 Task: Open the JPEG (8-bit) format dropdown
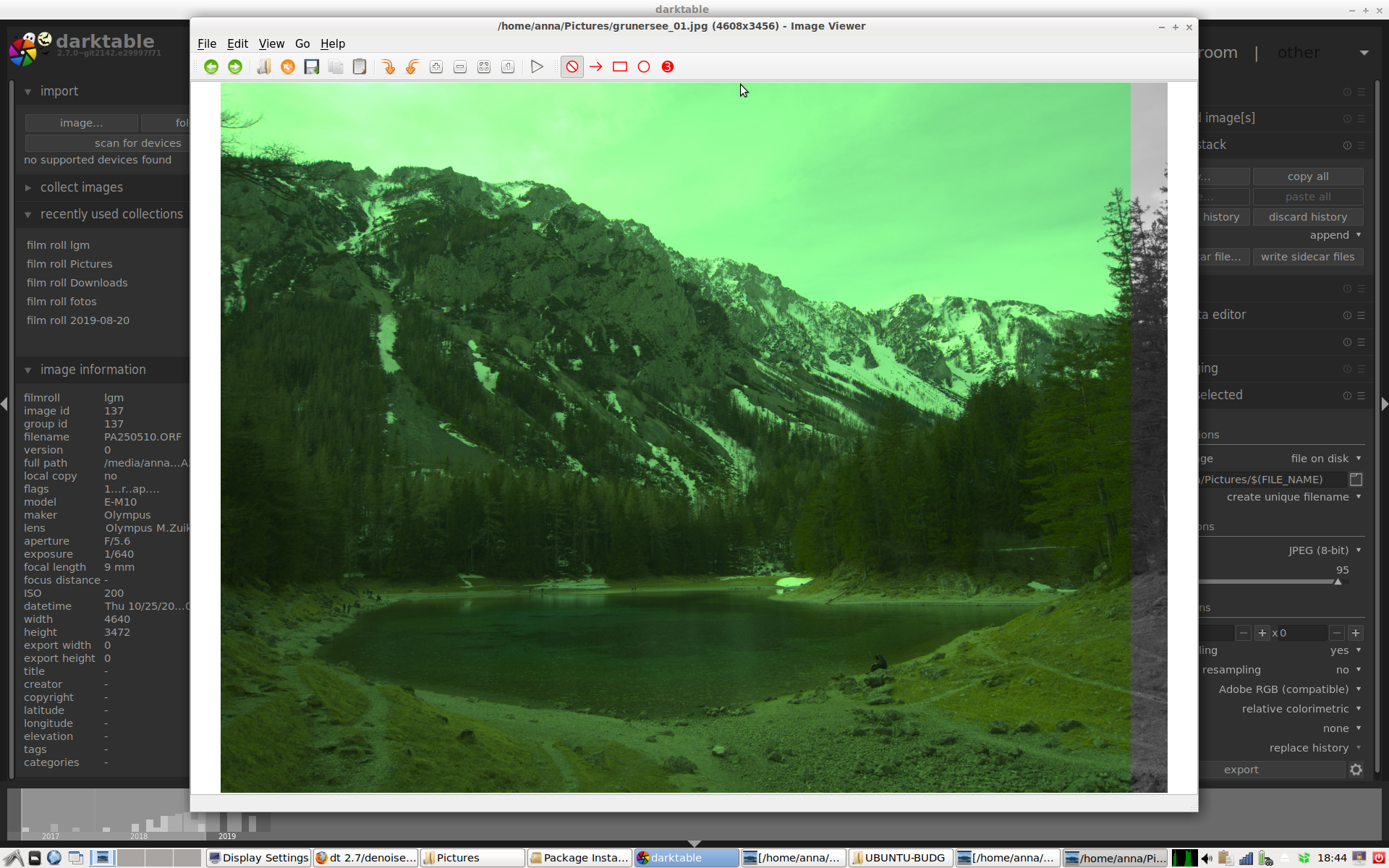(1325, 550)
